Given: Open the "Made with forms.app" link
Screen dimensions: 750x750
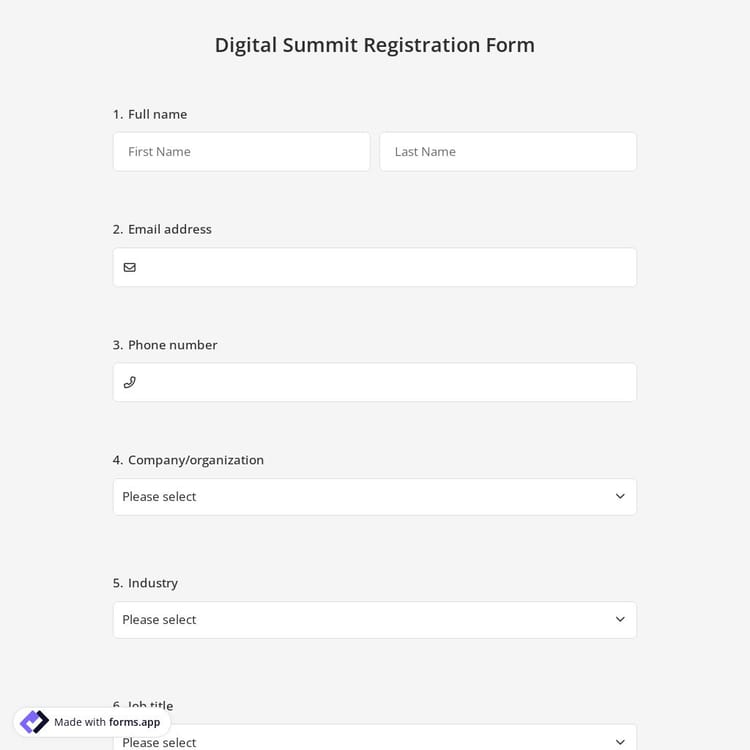Looking at the screenshot, I should coord(107,722).
